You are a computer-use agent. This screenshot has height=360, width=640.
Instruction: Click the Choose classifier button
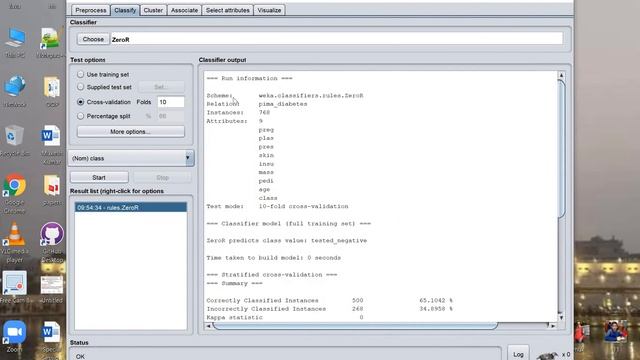93,39
